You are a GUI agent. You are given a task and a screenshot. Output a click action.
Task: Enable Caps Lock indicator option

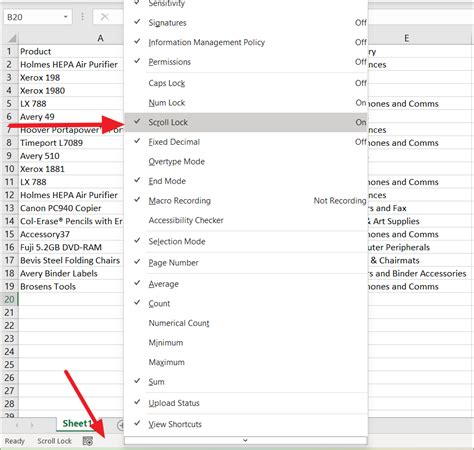click(246, 83)
